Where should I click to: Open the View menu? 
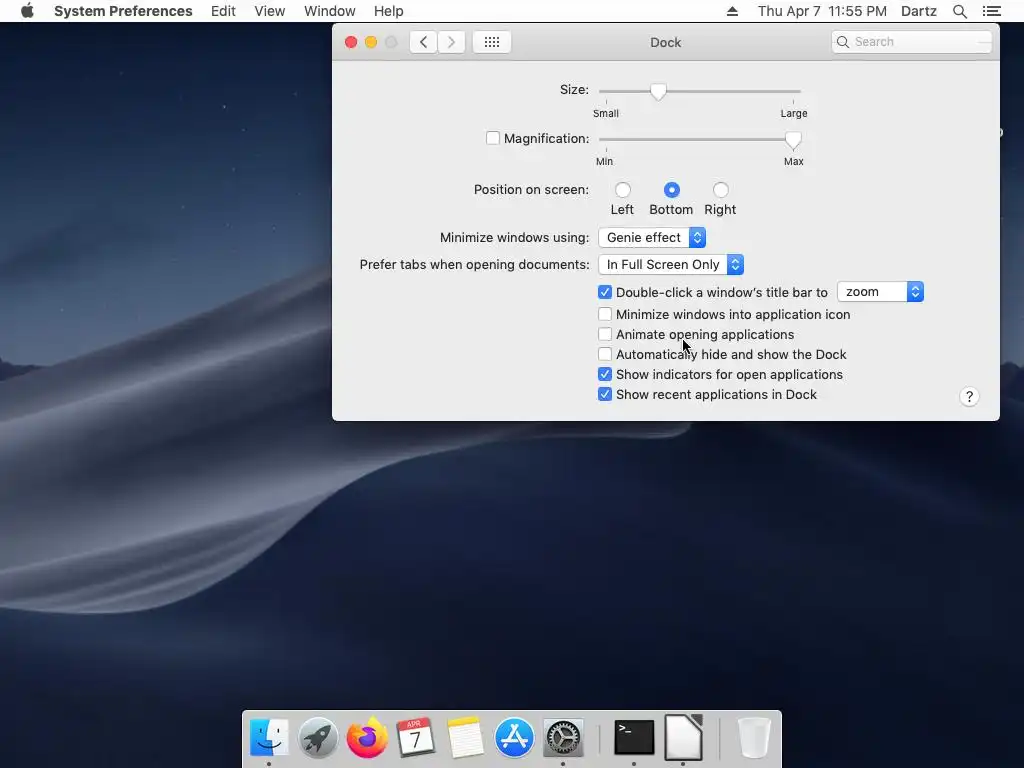click(x=270, y=11)
